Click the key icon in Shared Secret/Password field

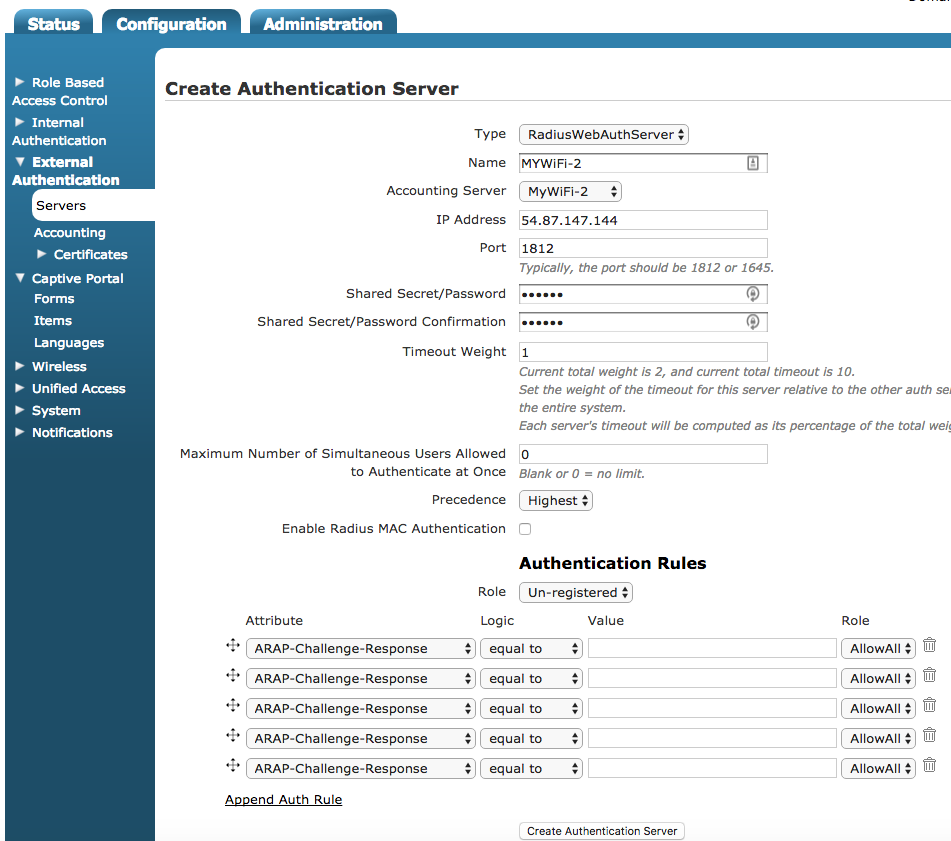(753, 294)
